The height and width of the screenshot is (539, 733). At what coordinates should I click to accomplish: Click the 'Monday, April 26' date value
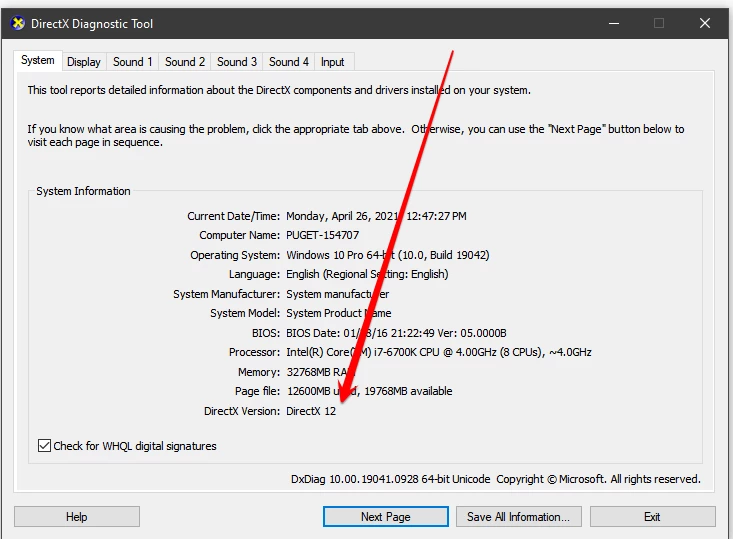(376, 216)
